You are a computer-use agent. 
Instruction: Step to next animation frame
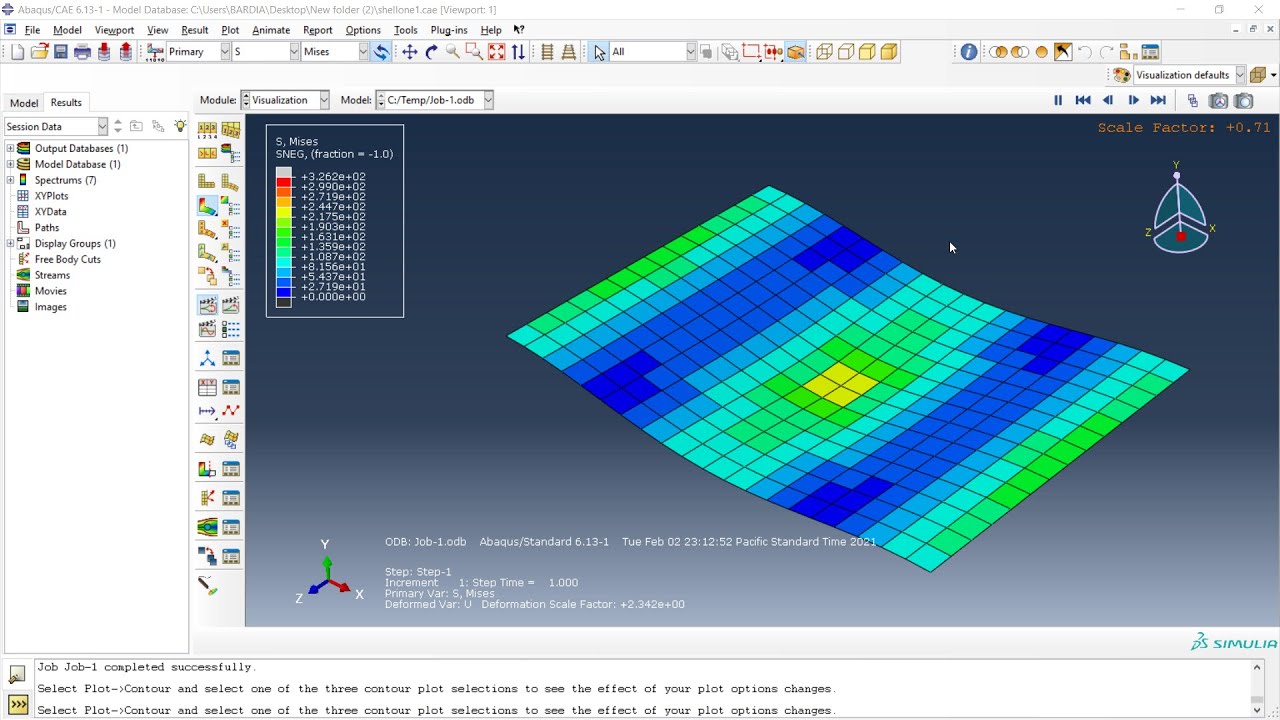coord(1133,100)
